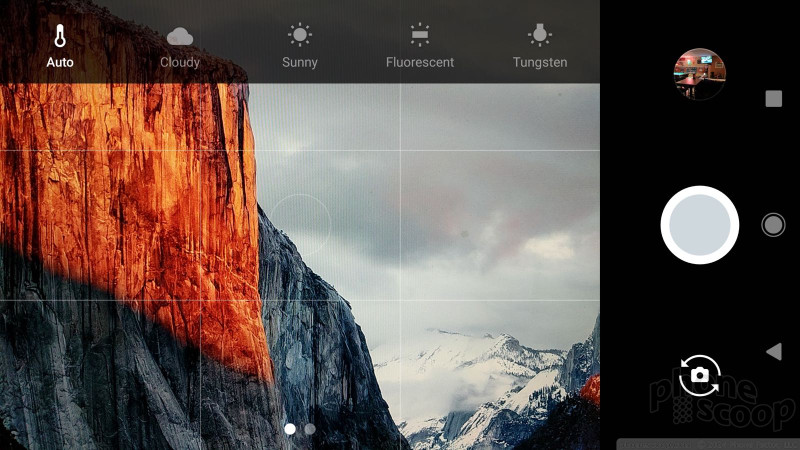Screen dimensions: 800x450
Task: Pick the Fluorescent white balance icon
Action: (419, 35)
